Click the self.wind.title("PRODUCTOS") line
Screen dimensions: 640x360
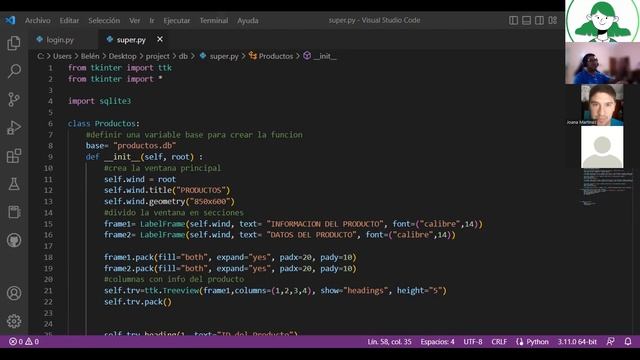(167, 190)
